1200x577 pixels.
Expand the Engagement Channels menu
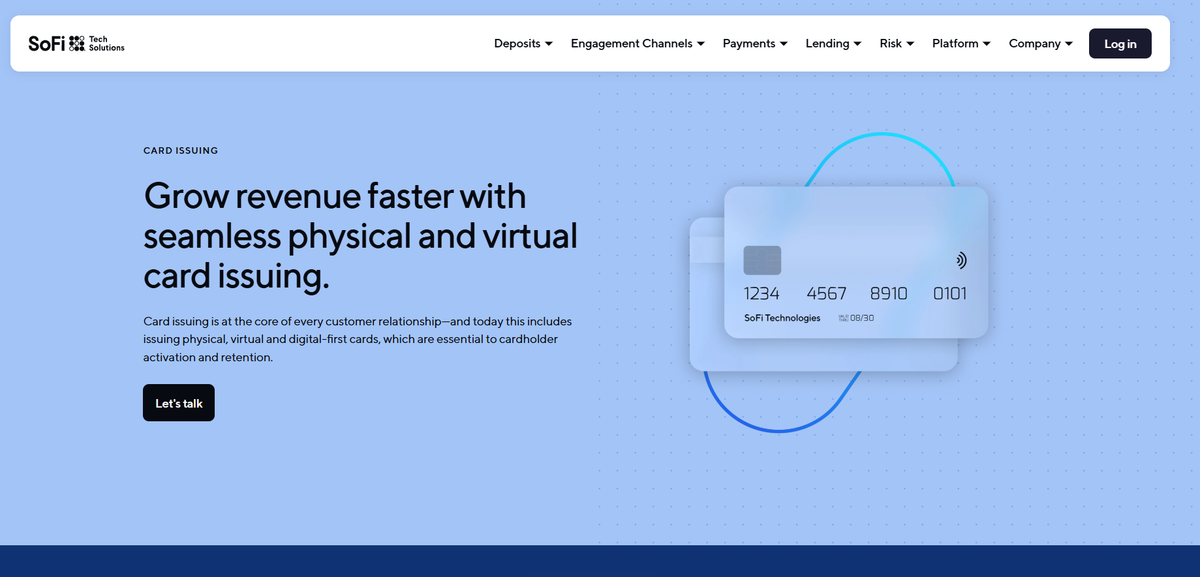coord(638,44)
